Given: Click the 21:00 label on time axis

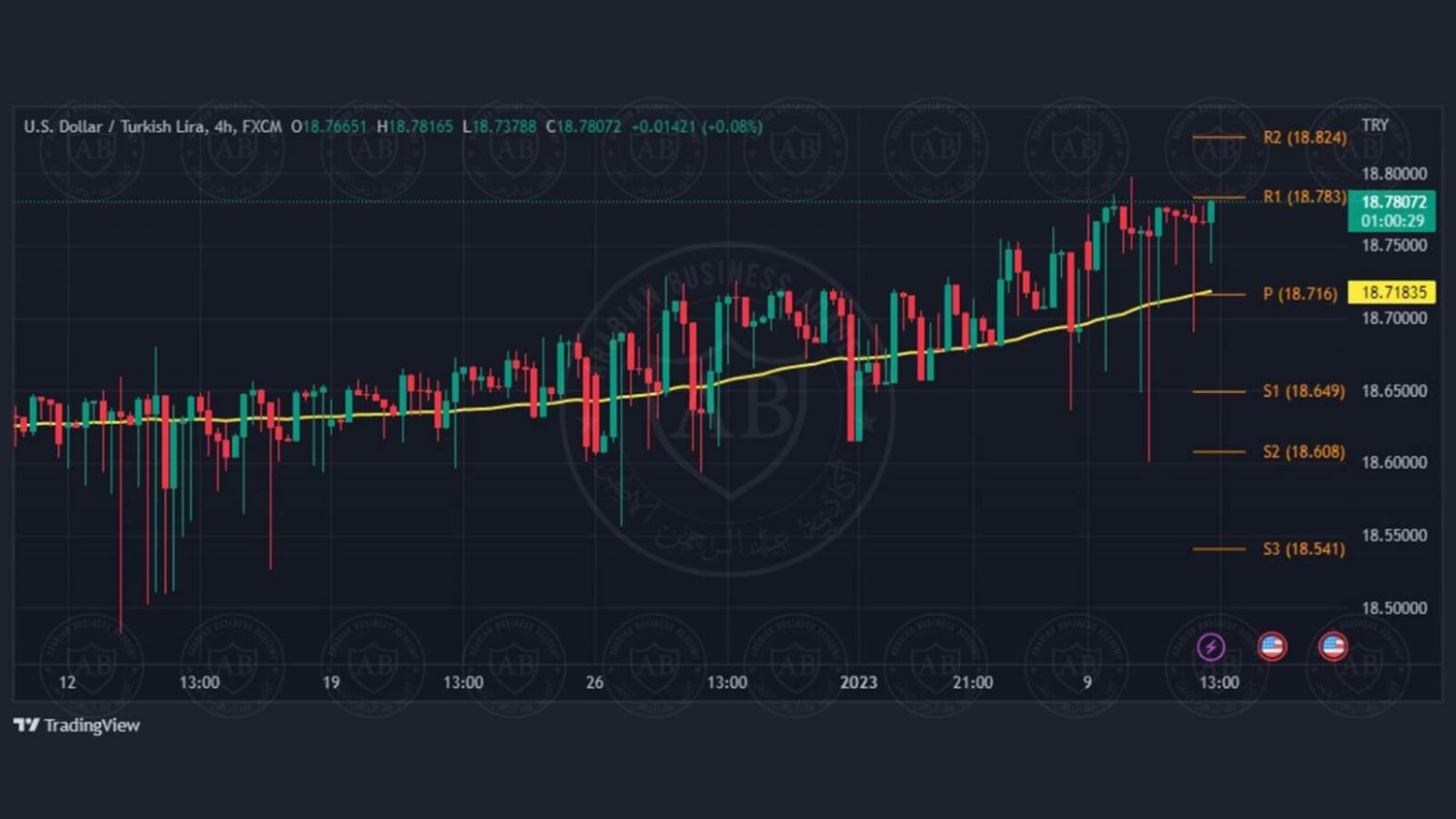Looking at the screenshot, I should 973,682.
